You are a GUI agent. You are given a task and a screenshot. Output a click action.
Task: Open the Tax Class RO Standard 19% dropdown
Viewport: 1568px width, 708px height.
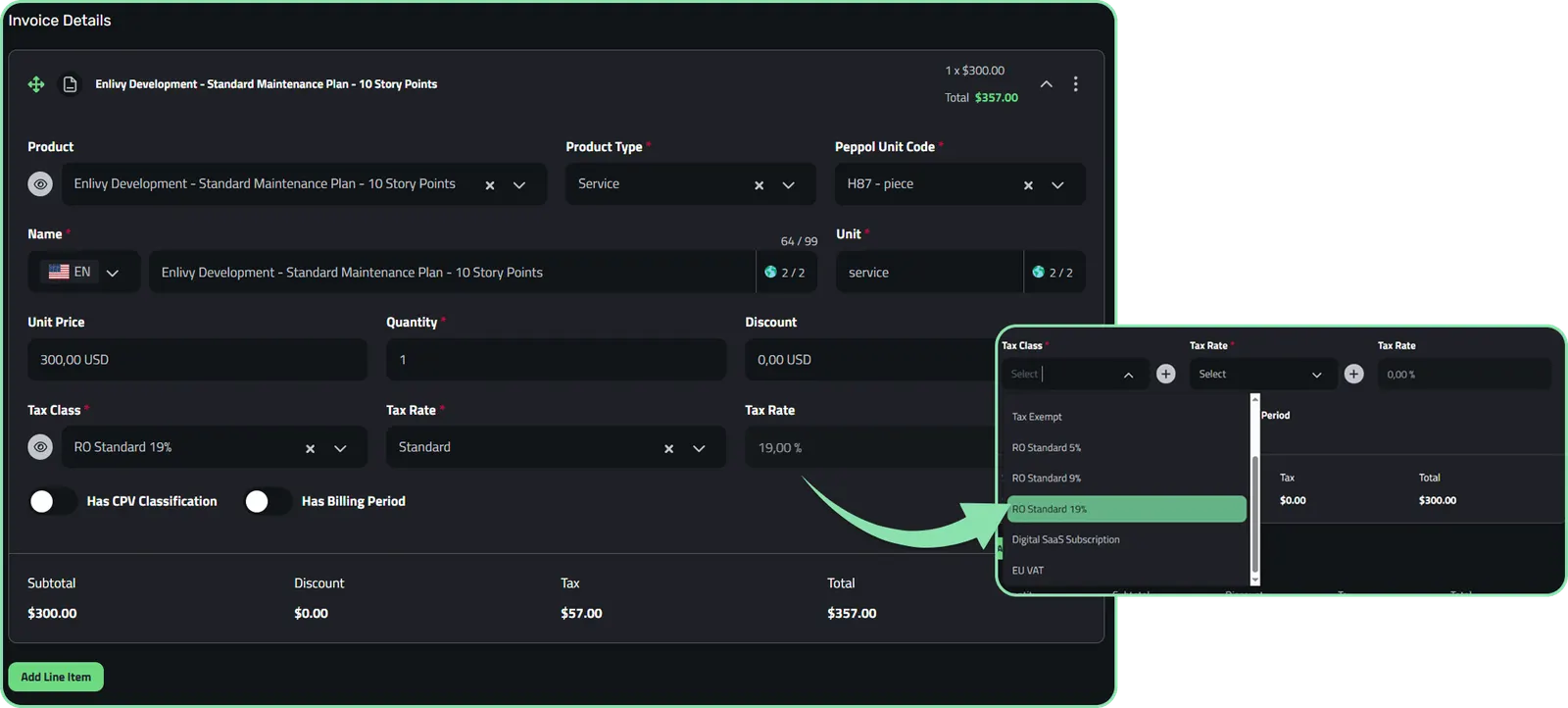pyautogui.click(x=340, y=448)
